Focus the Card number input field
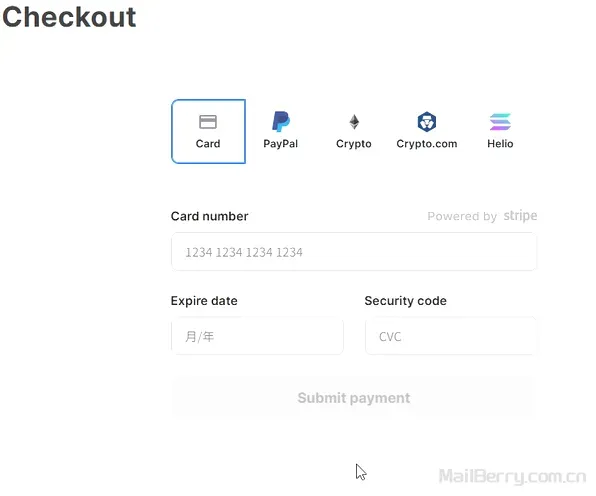Viewport: 596px width, 496px height. point(354,252)
